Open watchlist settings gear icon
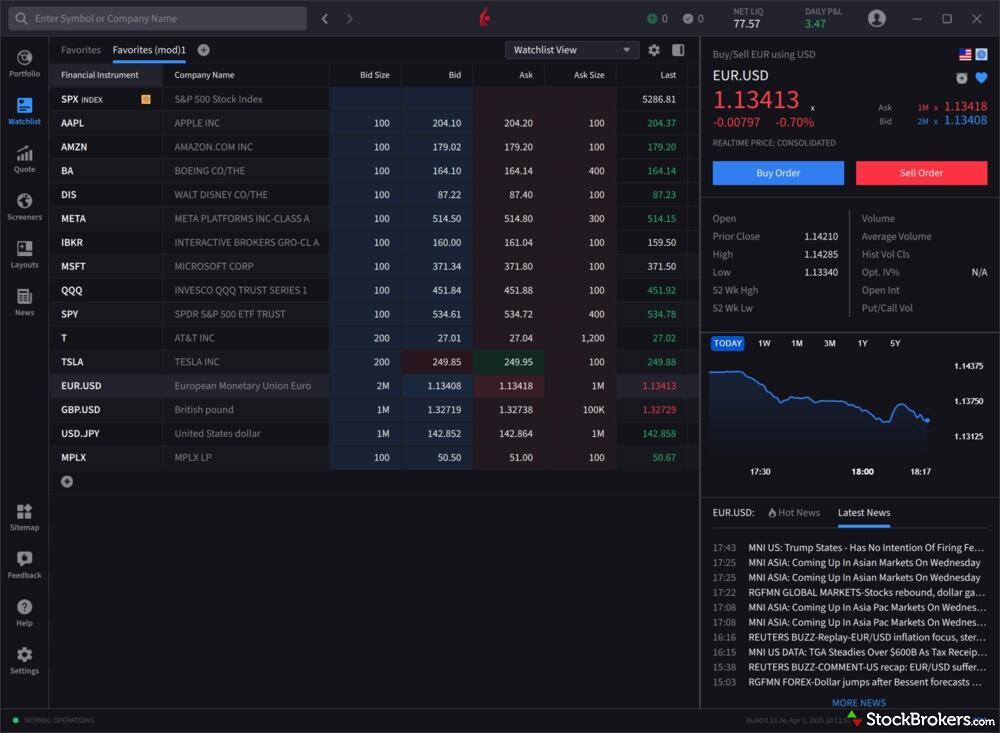 (x=654, y=50)
